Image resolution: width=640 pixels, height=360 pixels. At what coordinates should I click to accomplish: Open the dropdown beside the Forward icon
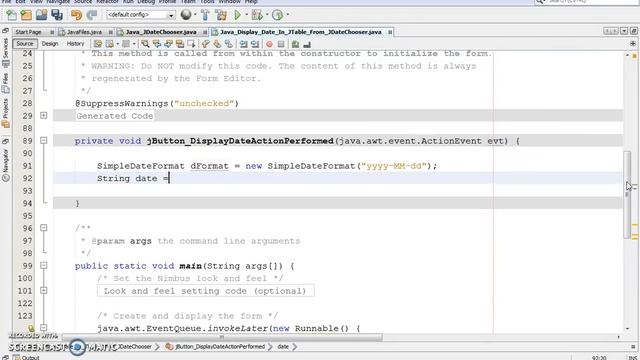134,44
